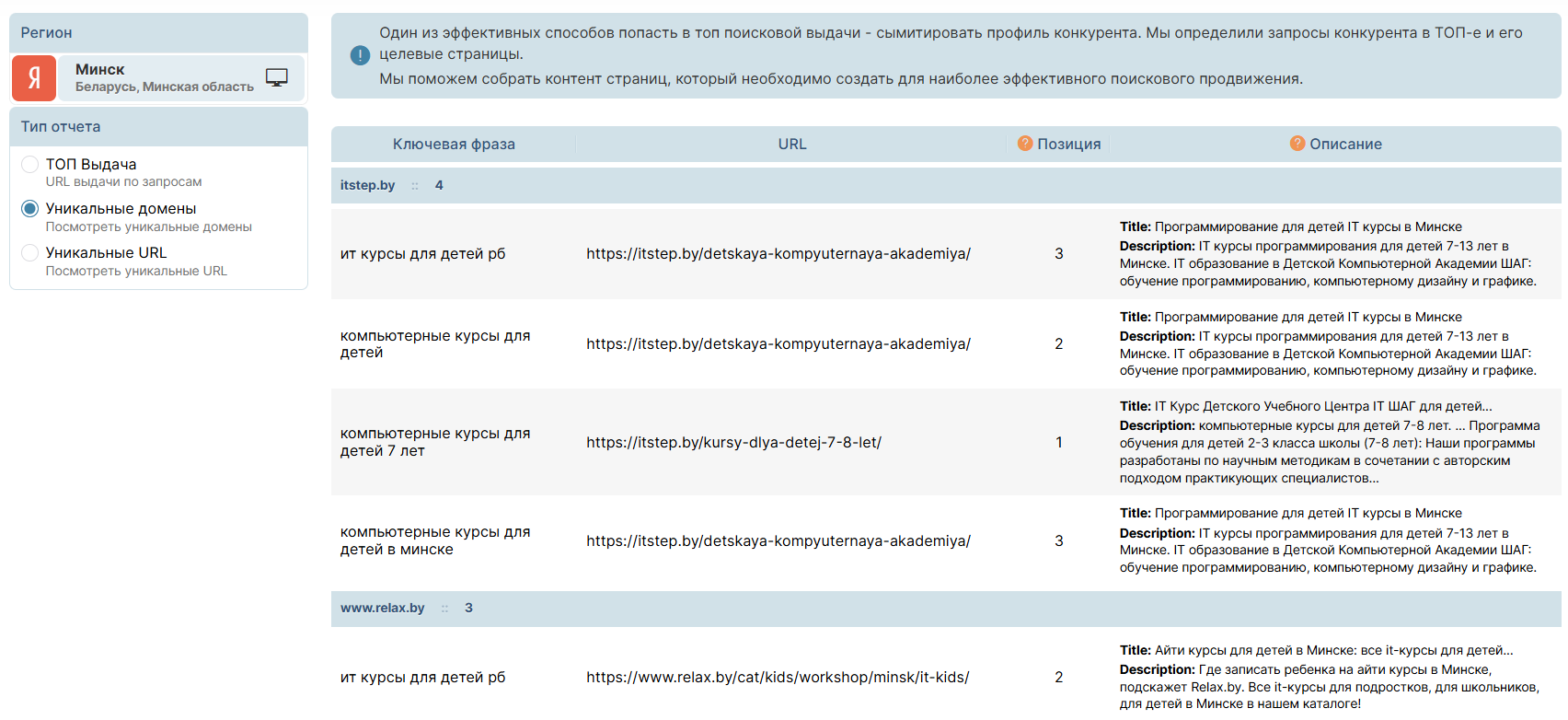Select the Уникальные домены radio button

coord(30,208)
